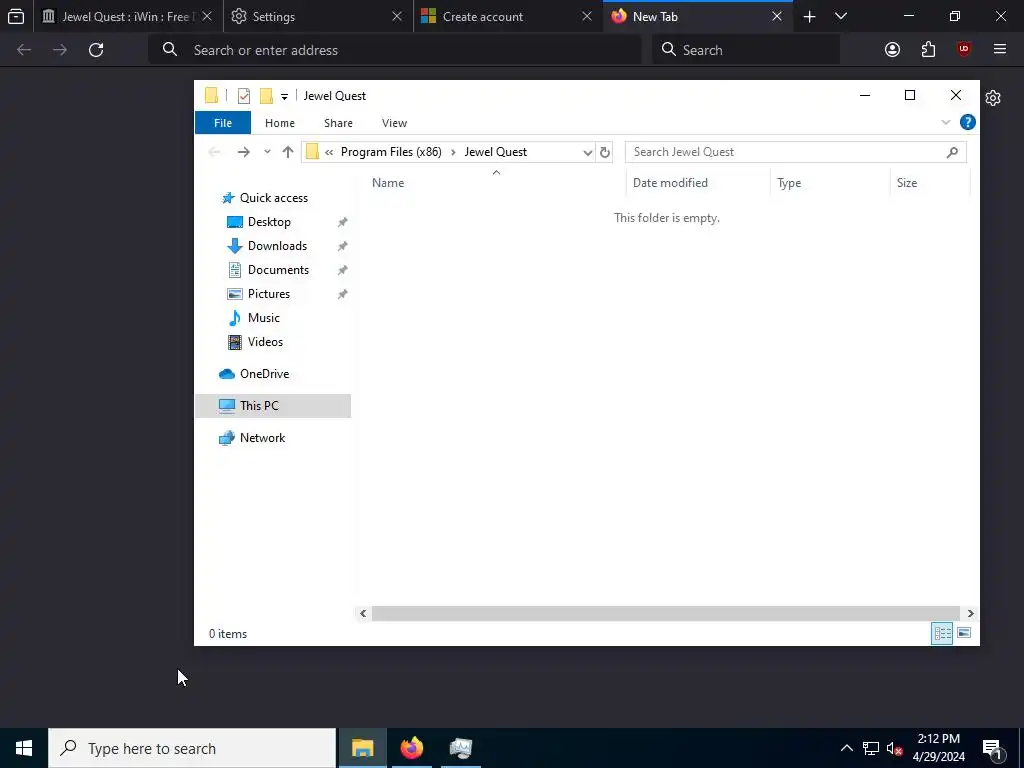Sort by Date modified column
Image resolution: width=1024 pixels, height=768 pixels.
tap(670, 183)
